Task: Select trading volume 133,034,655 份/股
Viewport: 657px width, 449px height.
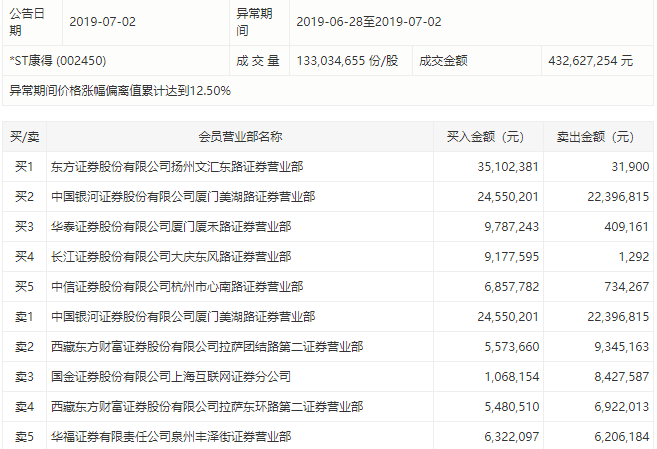Action: (347, 61)
